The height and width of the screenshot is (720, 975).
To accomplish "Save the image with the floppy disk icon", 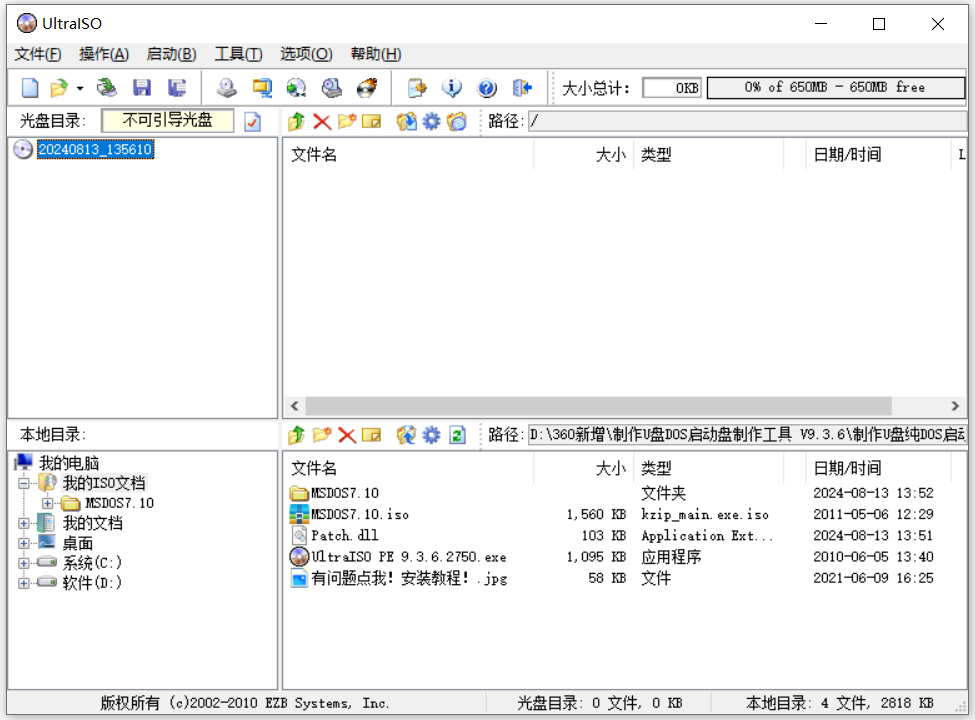I will (142, 88).
